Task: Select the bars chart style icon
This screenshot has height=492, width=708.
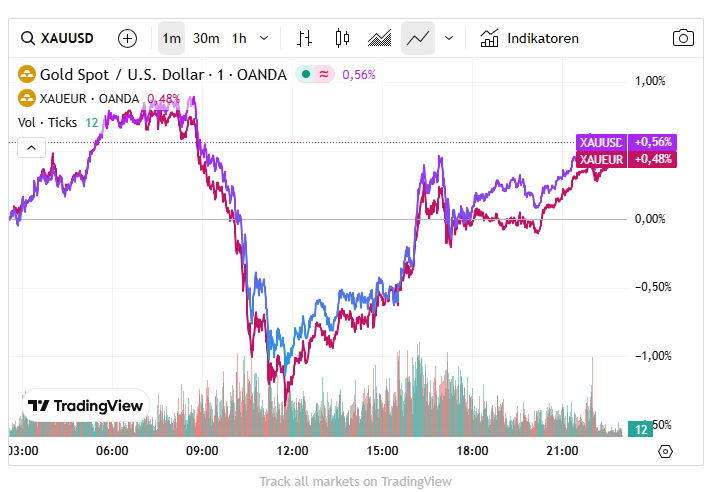Action: tap(305, 38)
